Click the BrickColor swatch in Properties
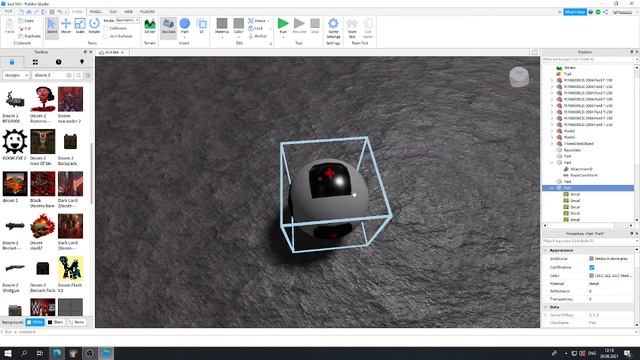This screenshot has height=360, width=640. [x=591, y=259]
